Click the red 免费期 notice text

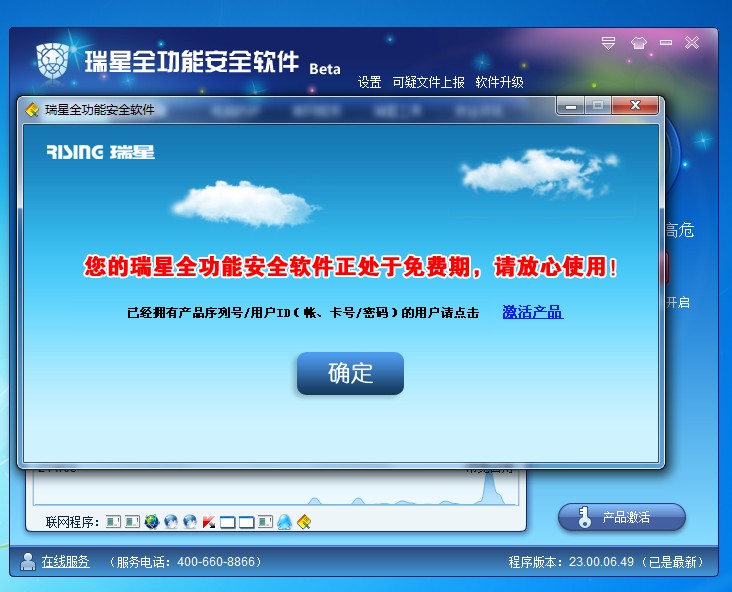point(351,267)
